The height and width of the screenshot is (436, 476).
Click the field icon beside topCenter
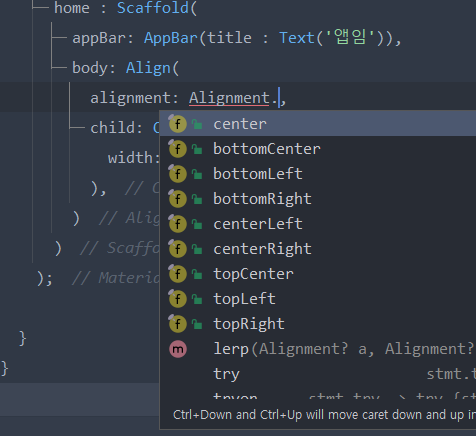click(177, 274)
